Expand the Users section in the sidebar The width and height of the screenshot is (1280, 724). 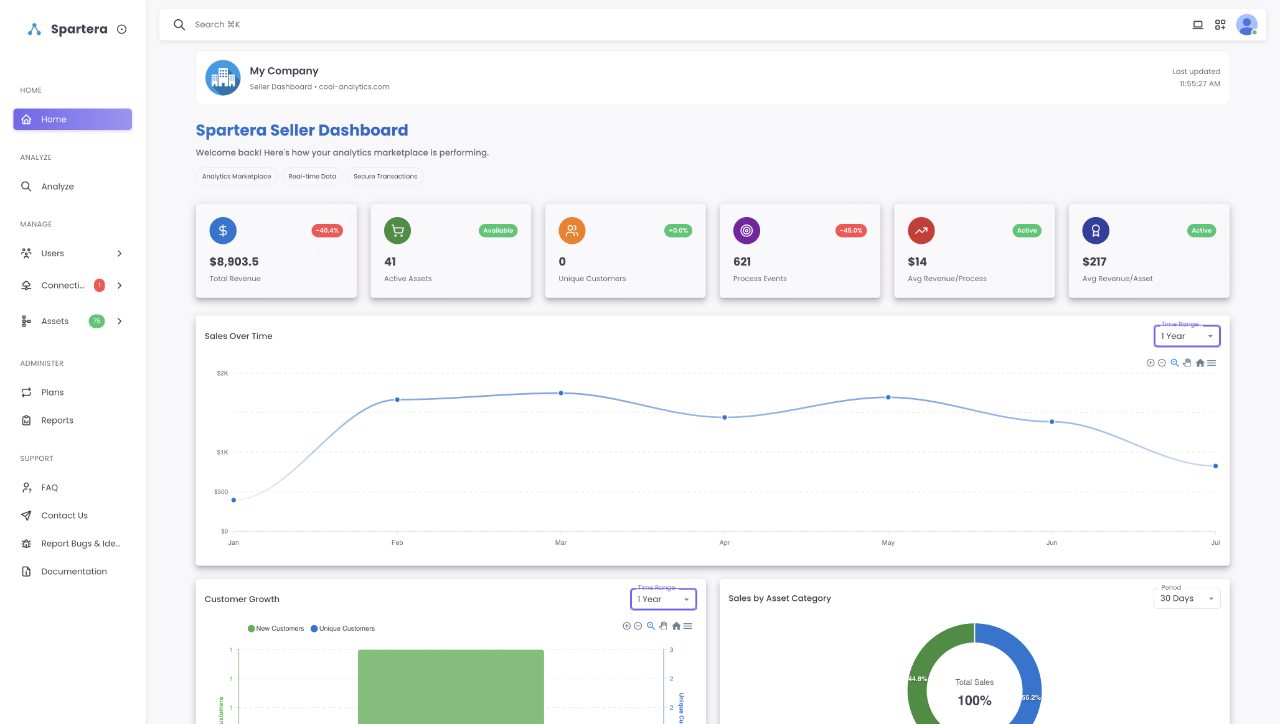(x=72, y=253)
